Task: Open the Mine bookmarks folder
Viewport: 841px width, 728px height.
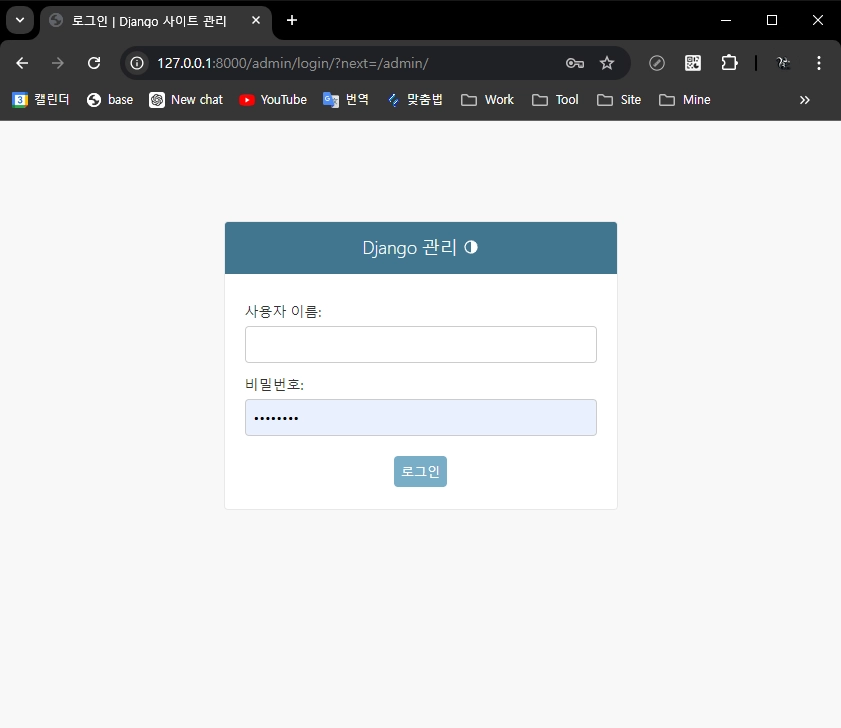Action: click(685, 100)
